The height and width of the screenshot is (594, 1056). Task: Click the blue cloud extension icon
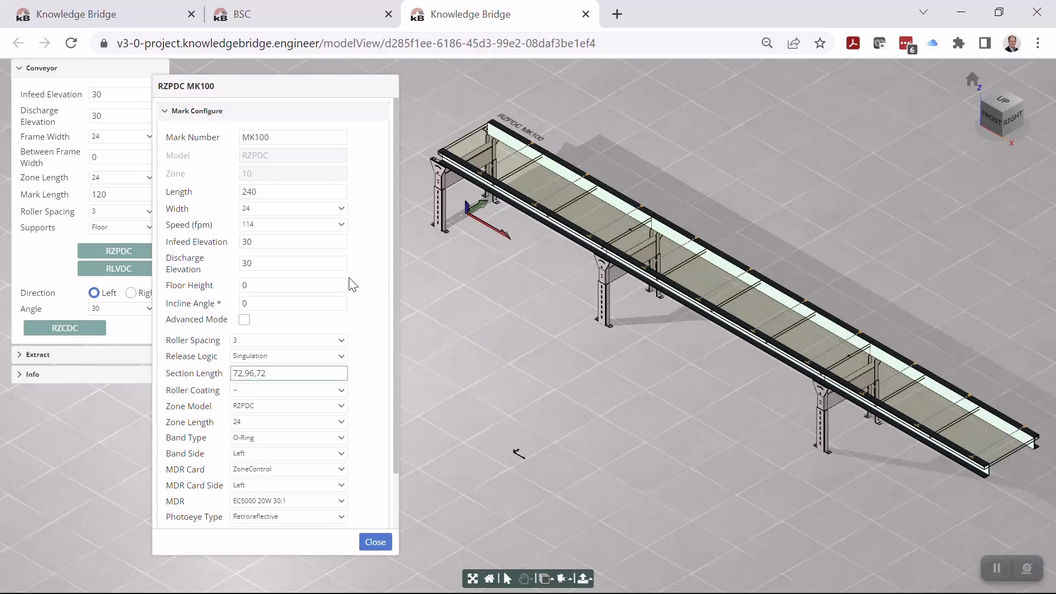pyautogui.click(x=933, y=43)
